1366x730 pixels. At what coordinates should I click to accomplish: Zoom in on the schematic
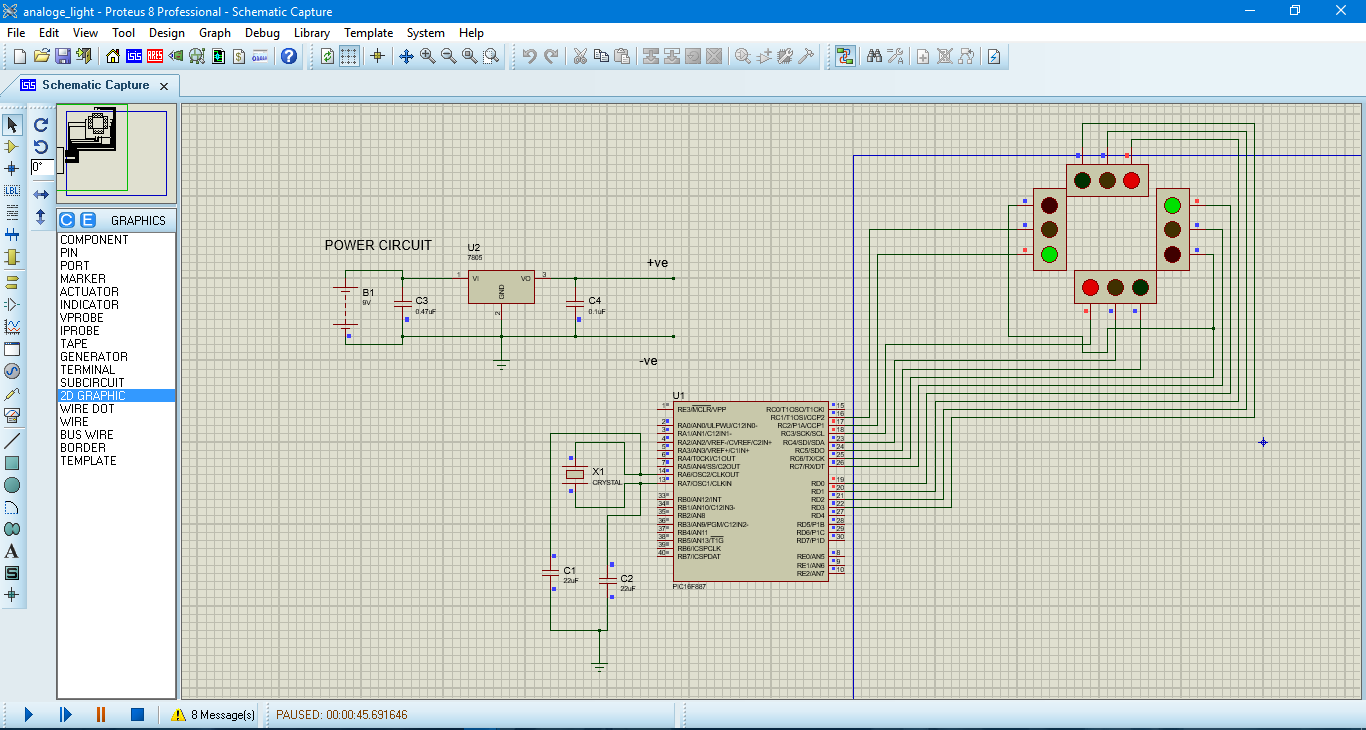pyautogui.click(x=427, y=56)
